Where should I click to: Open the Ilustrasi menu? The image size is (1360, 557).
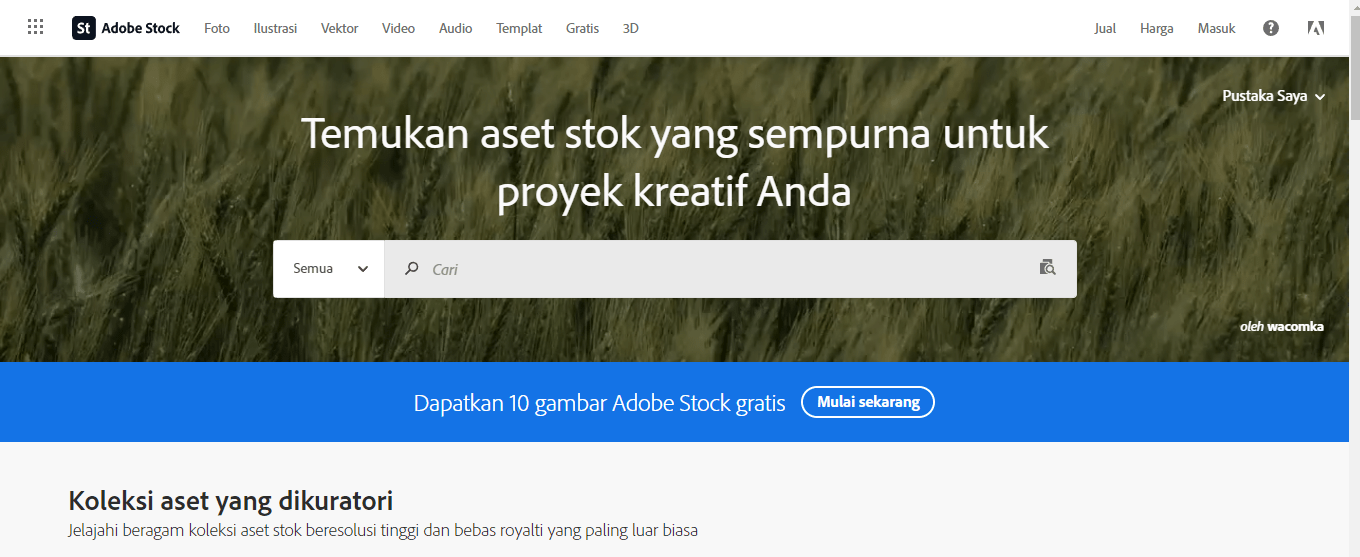click(275, 28)
